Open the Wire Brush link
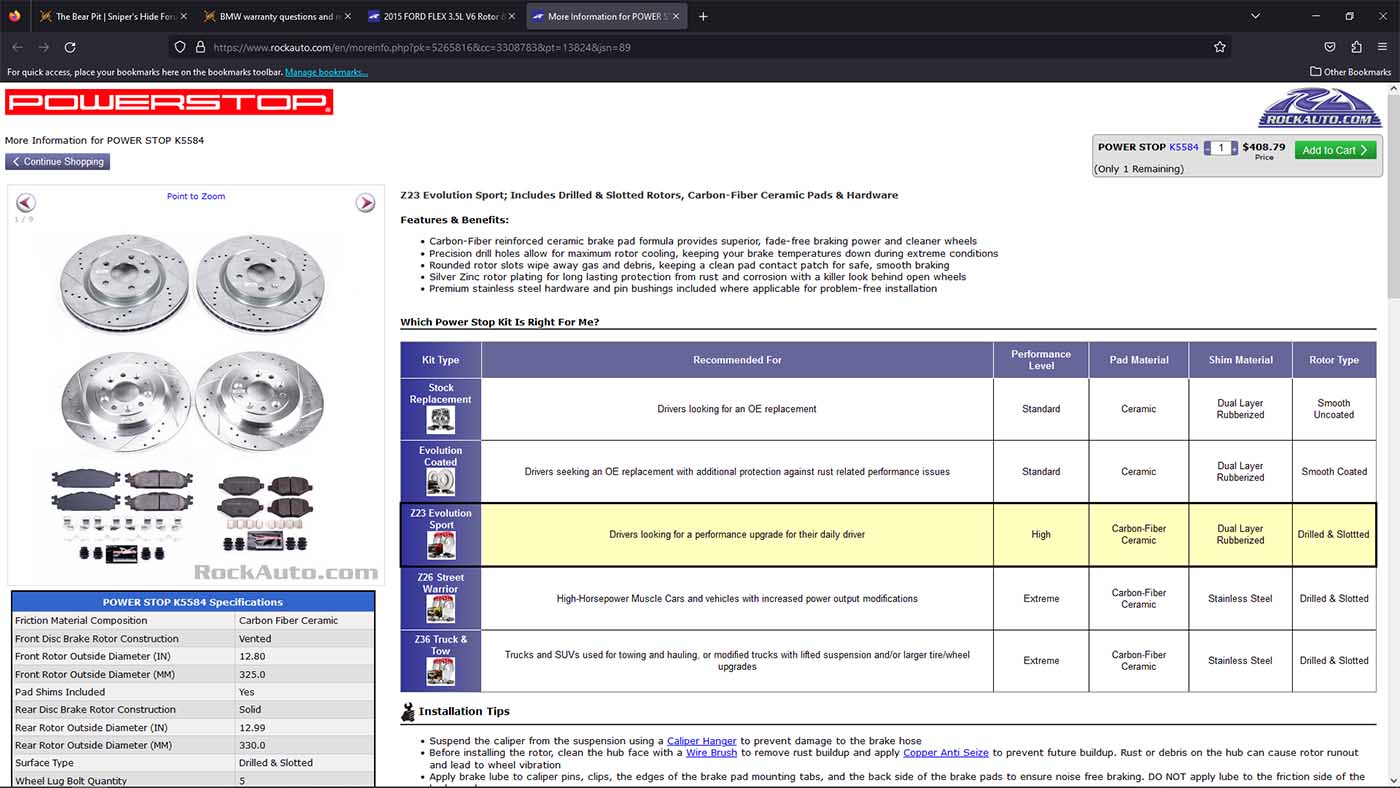The image size is (1400, 788). 711,753
